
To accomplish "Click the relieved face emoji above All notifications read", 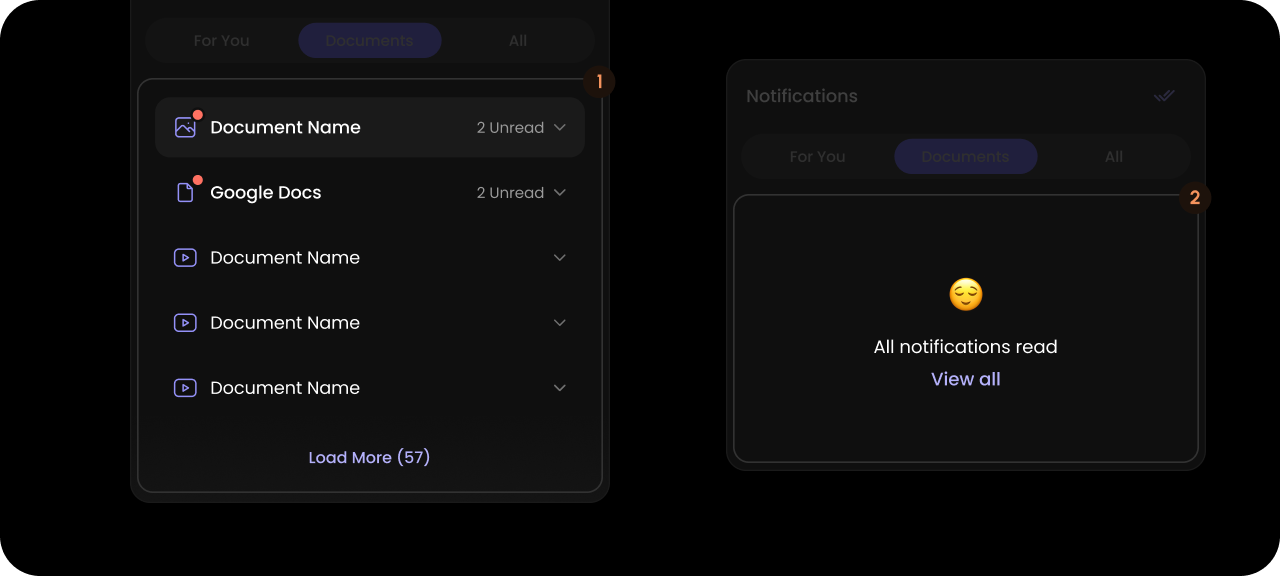I will (x=966, y=294).
